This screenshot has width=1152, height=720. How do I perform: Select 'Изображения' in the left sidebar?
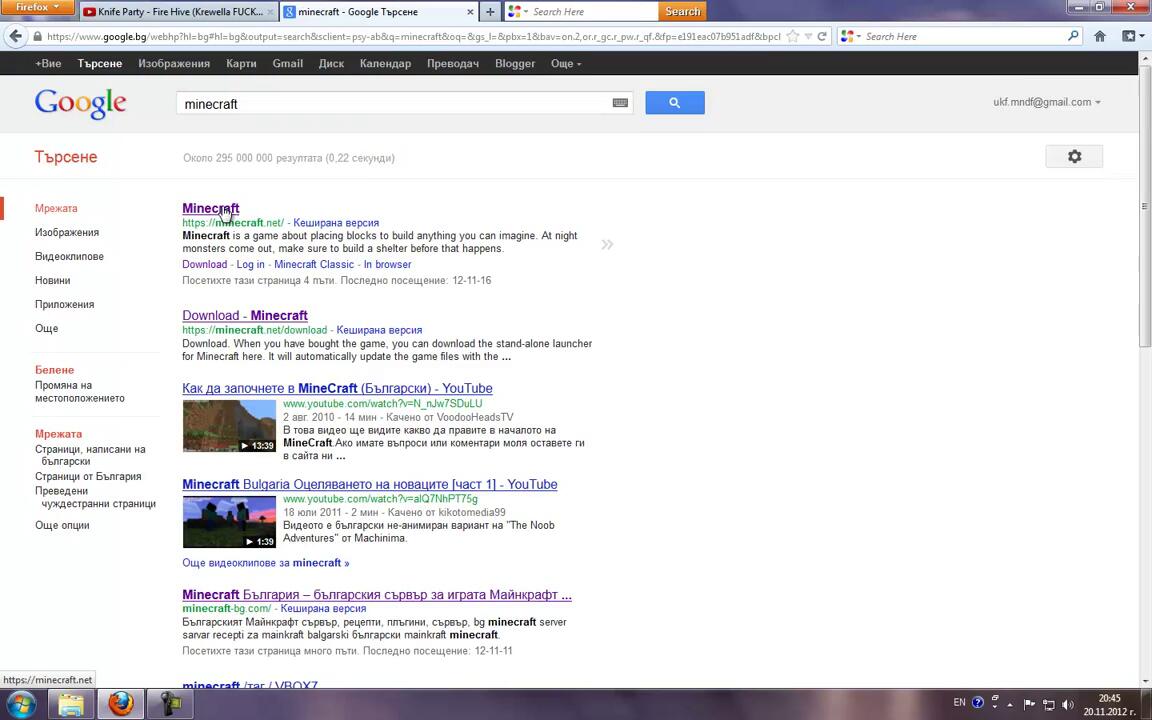pyautogui.click(x=67, y=232)
